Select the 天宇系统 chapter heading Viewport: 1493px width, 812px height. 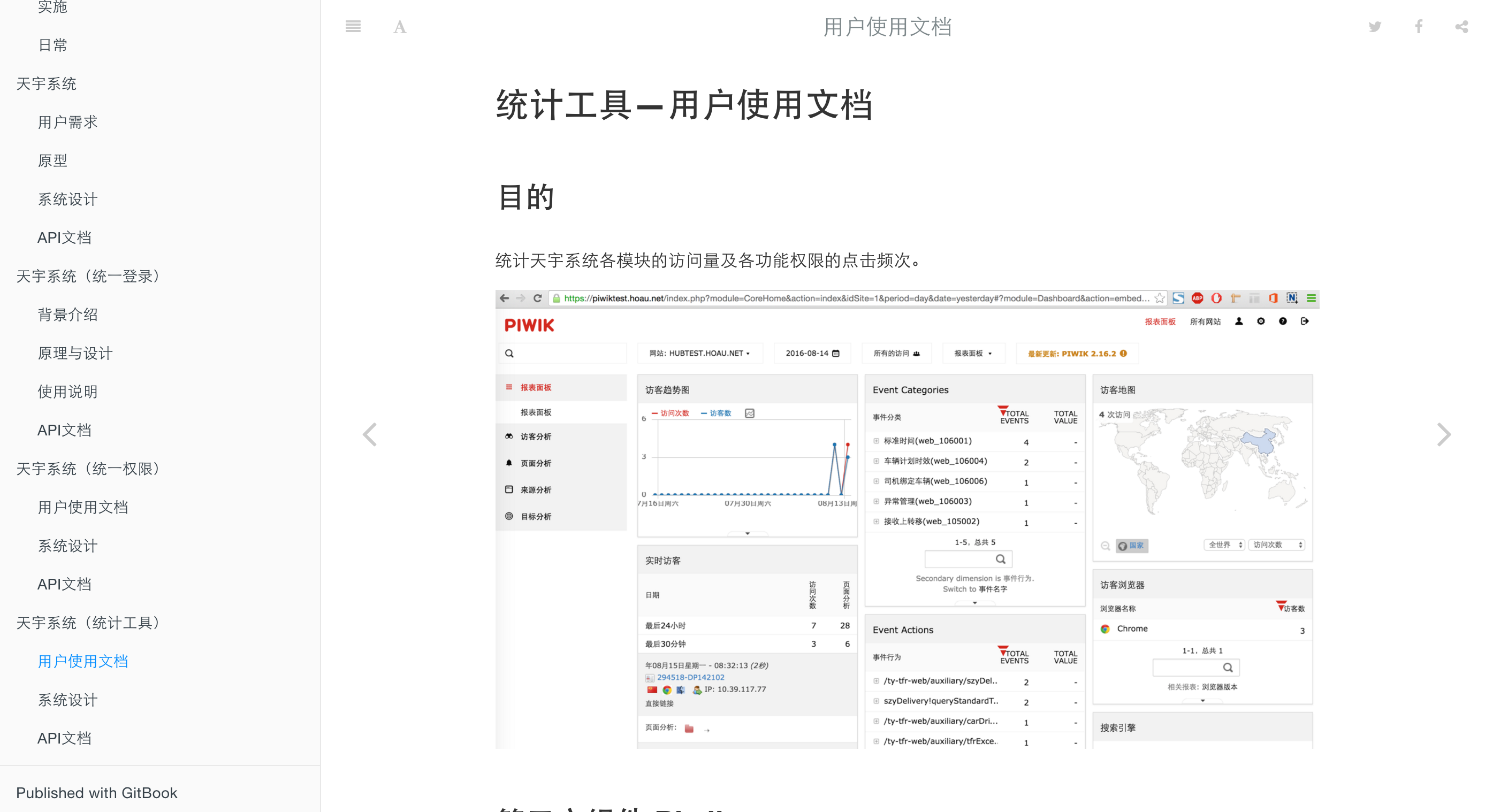[46, 83]
